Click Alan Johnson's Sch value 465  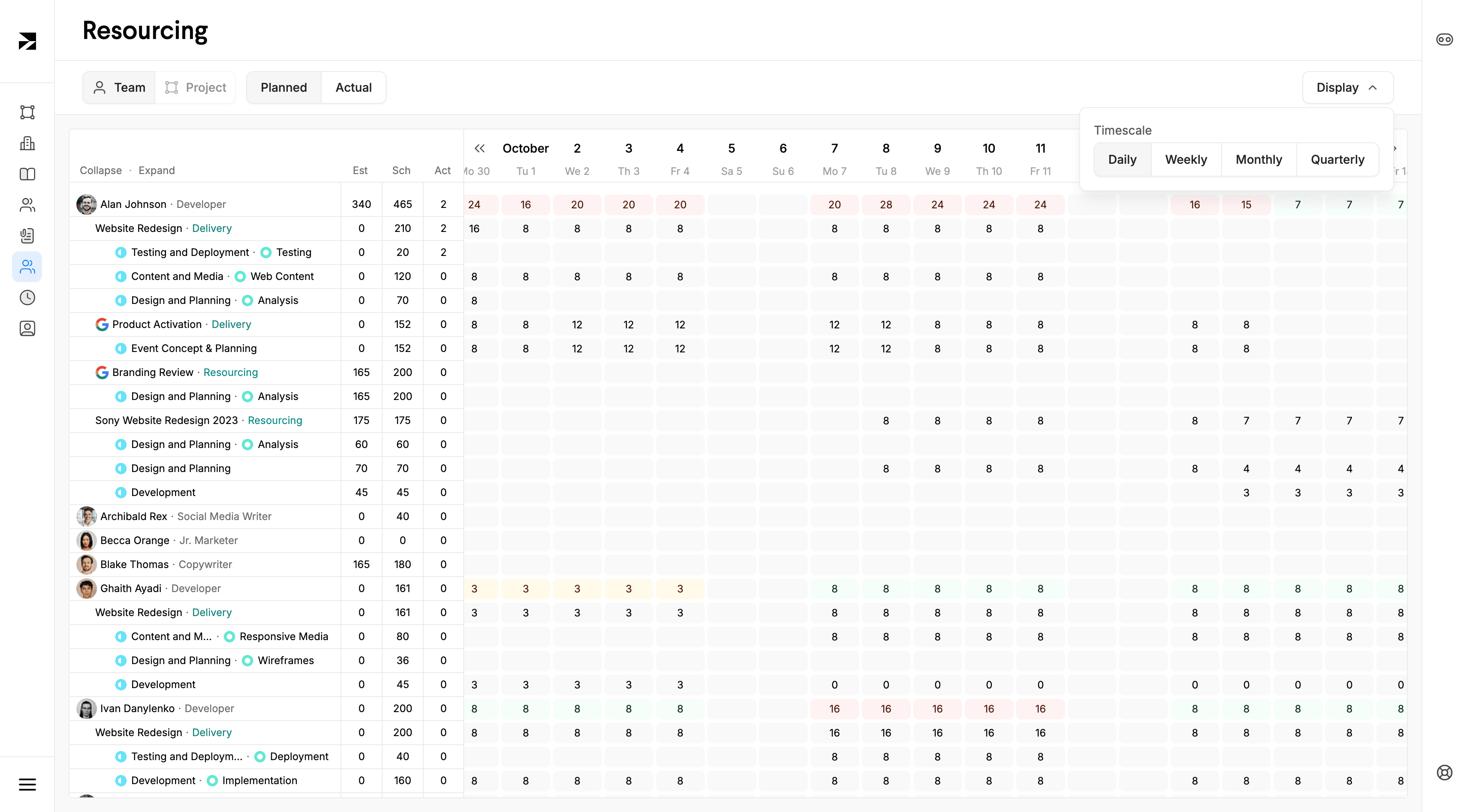(403, 204)
